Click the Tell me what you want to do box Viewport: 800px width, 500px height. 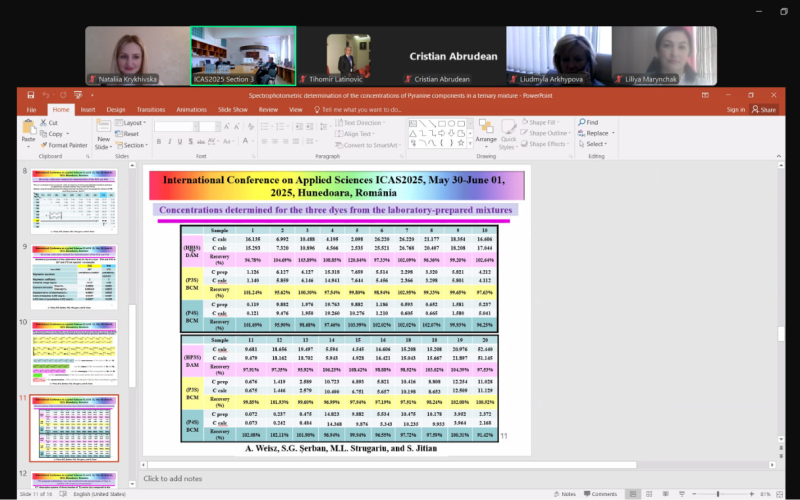pos(358,110)
